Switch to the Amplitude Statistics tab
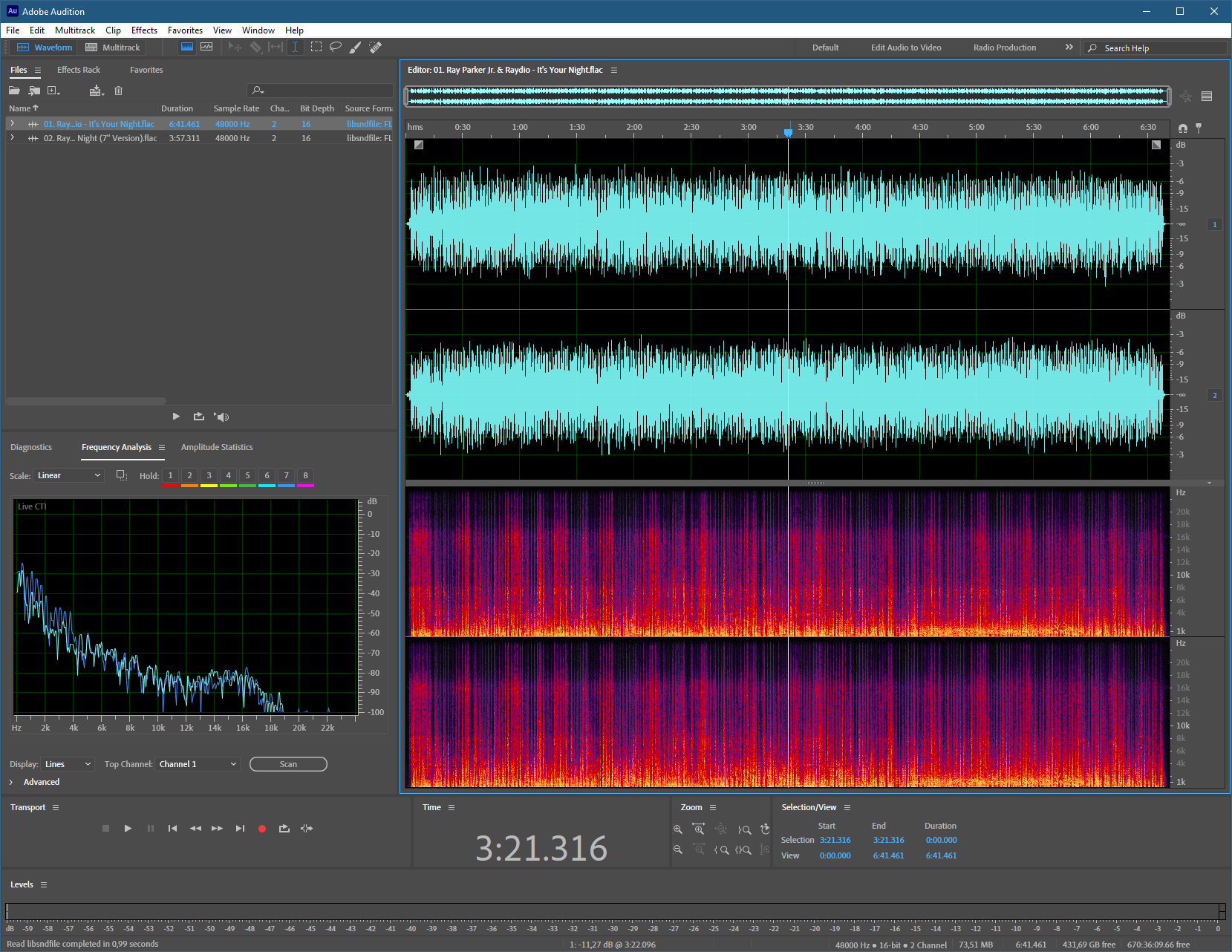The width and height of the screenshot is (1232, 952). [217, 447]
